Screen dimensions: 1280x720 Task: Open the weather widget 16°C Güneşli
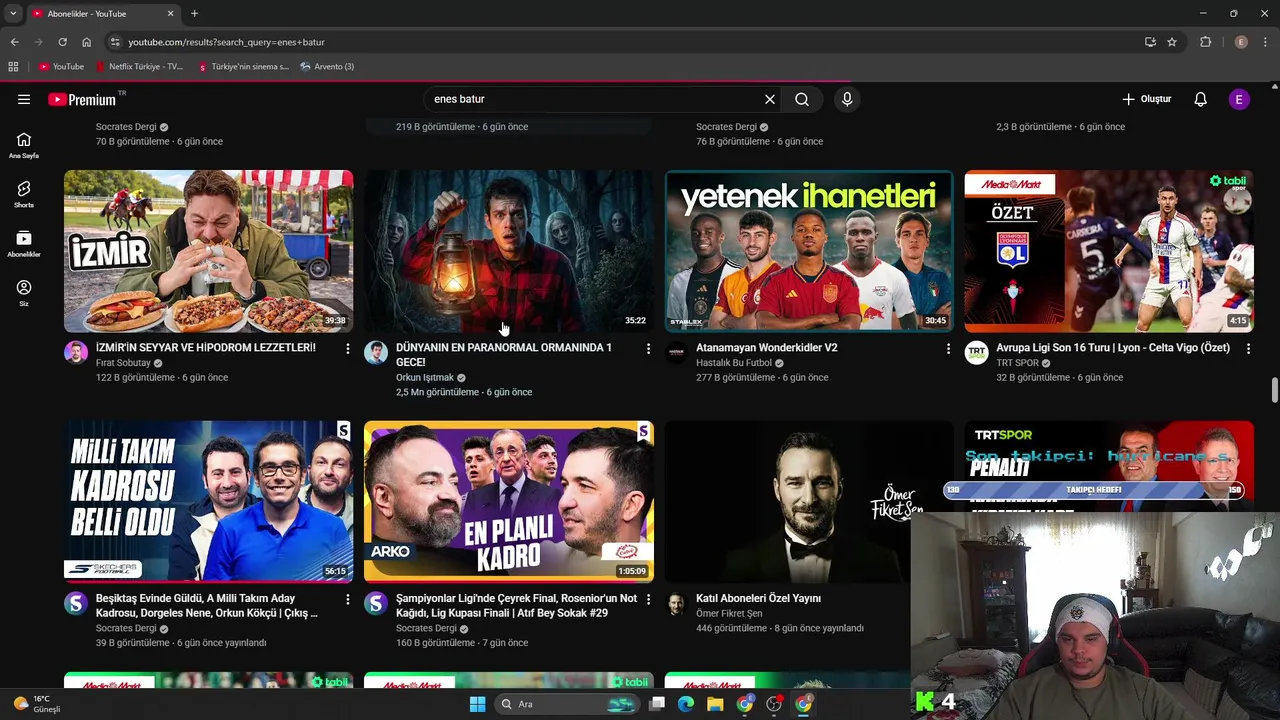coord(36,704)
